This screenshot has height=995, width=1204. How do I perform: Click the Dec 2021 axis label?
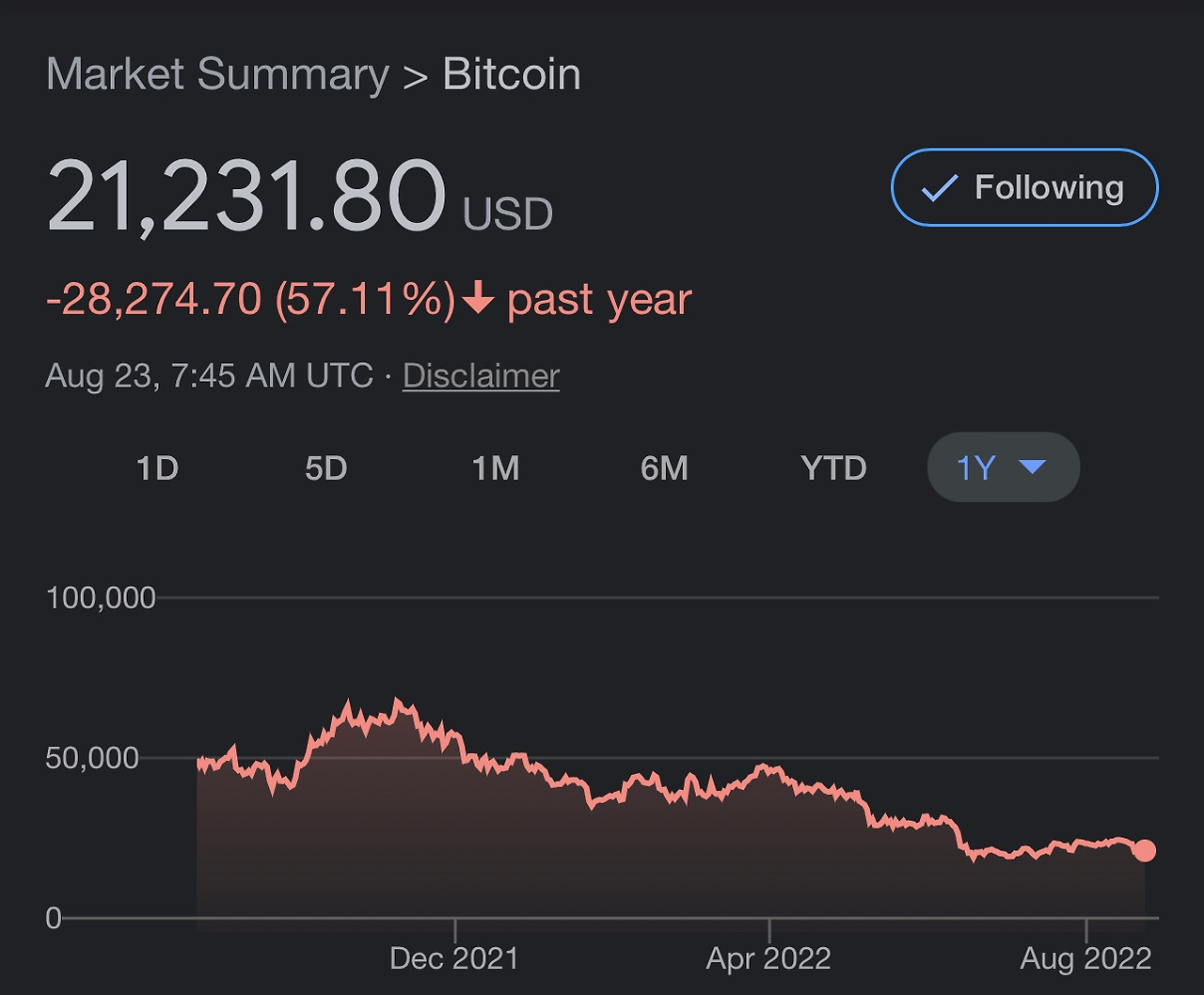[453, 958]
